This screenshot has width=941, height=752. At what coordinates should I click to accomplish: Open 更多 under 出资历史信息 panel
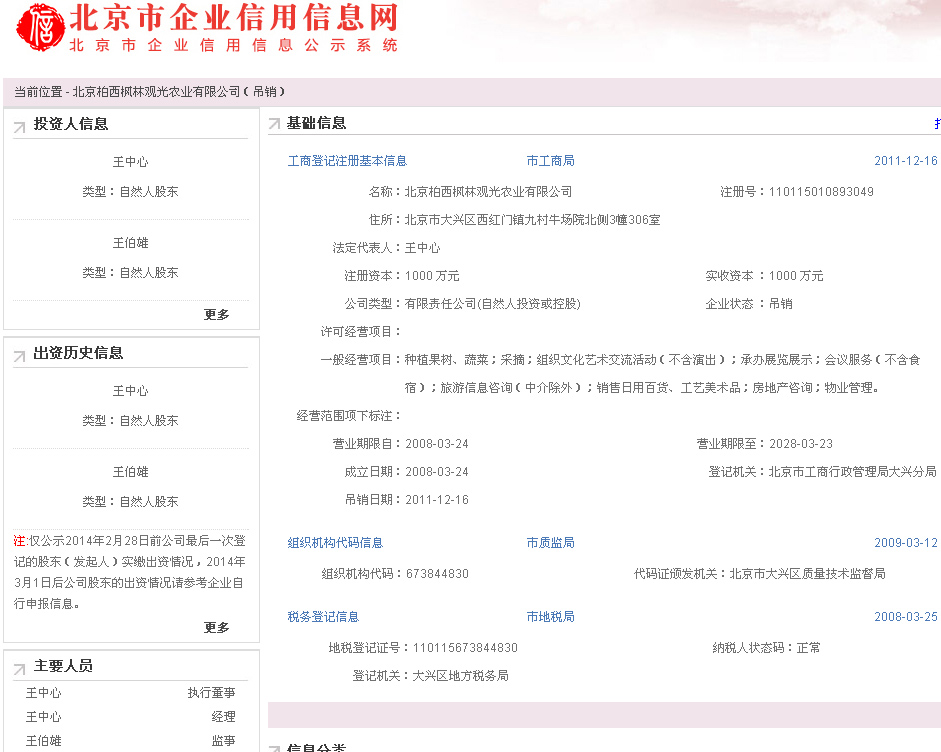point(216,628)
